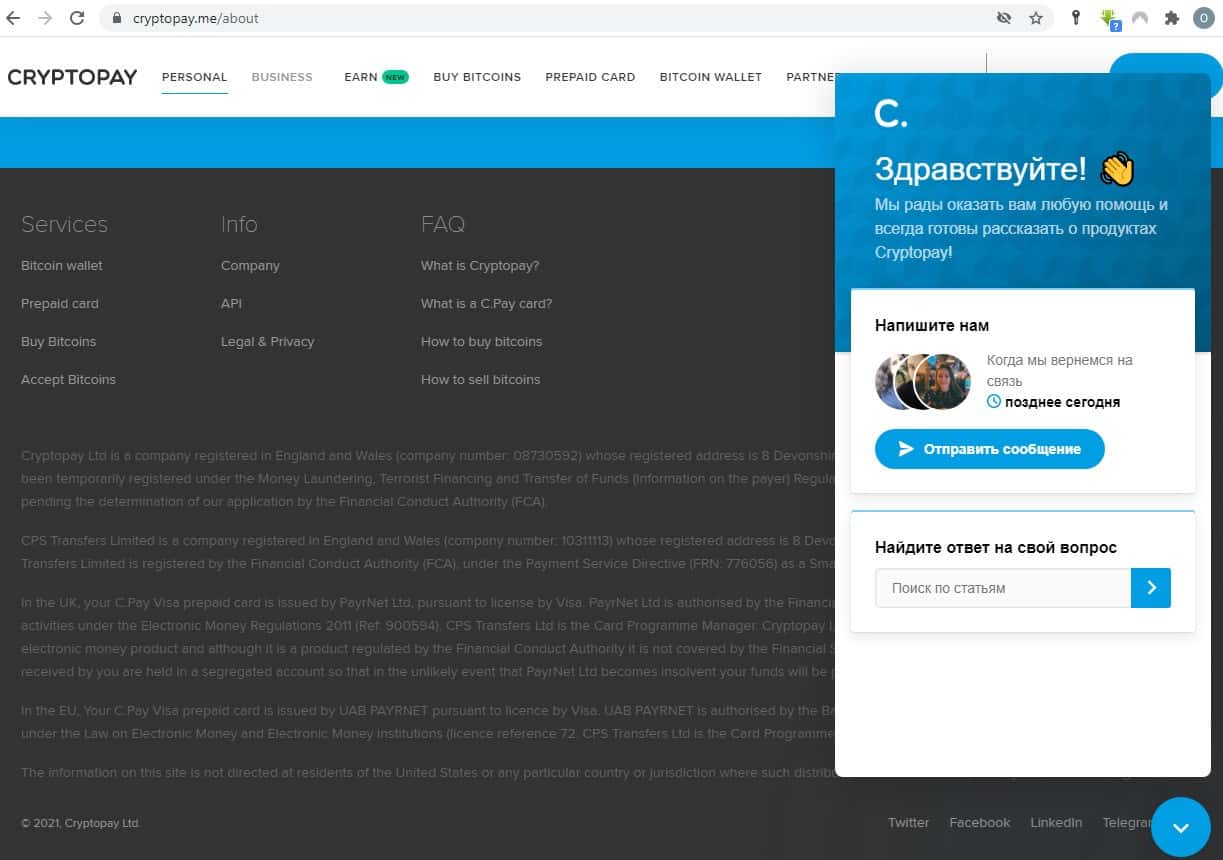Open the browser profile avatar
This screenshot has height=860, width=1223.
tap(1204, 18)
